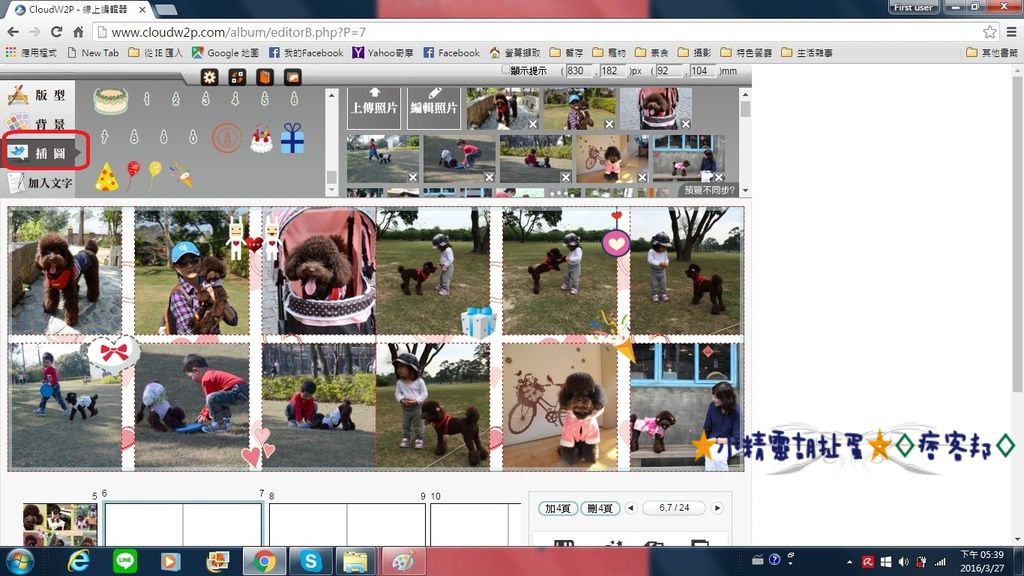
Task: Pick the large round cake sticker
Action: click(x=110, y=101)
